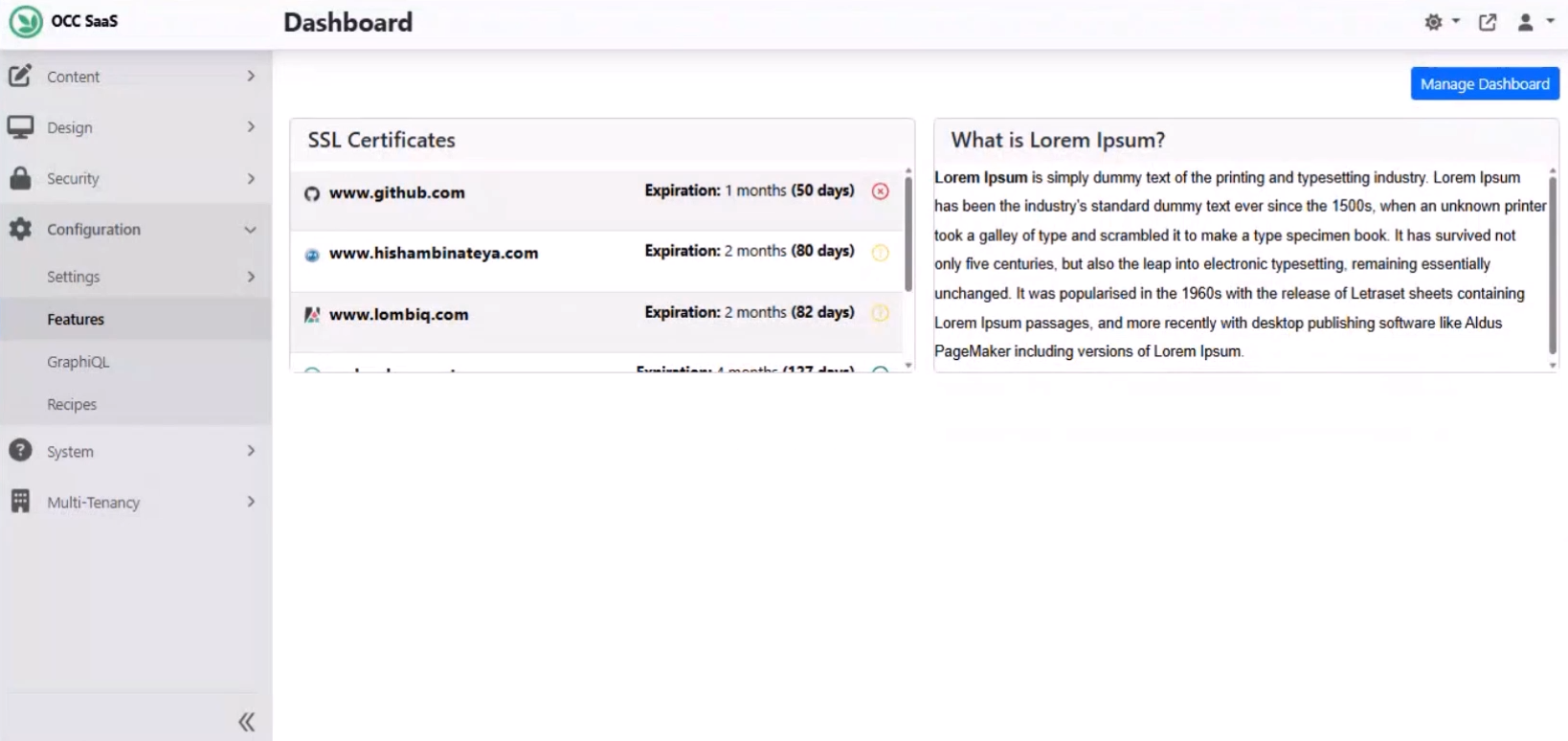Image resolution: width=1568 pixels, height=741 pixels.
Task: Click the OCC SaaS brand name
Action: click(x=84, y=21)
